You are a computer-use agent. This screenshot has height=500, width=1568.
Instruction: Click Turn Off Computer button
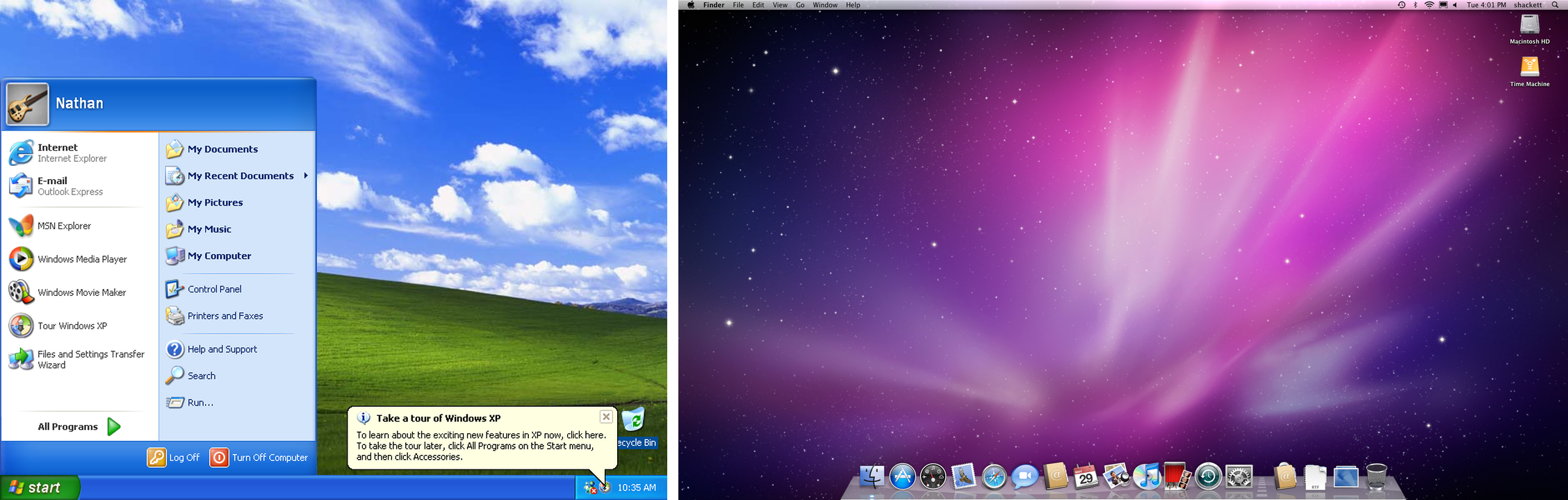[259, 457]
